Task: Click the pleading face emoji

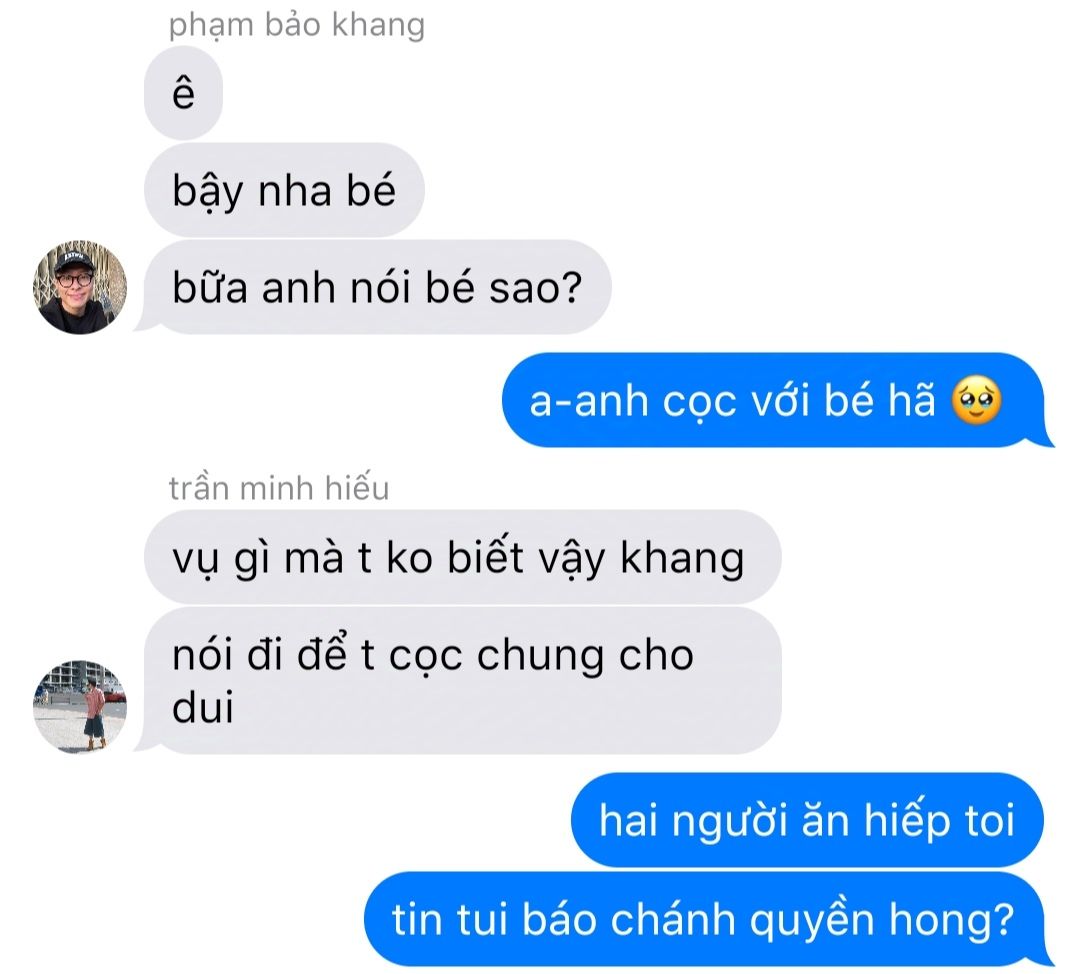Action: point(976,400)
